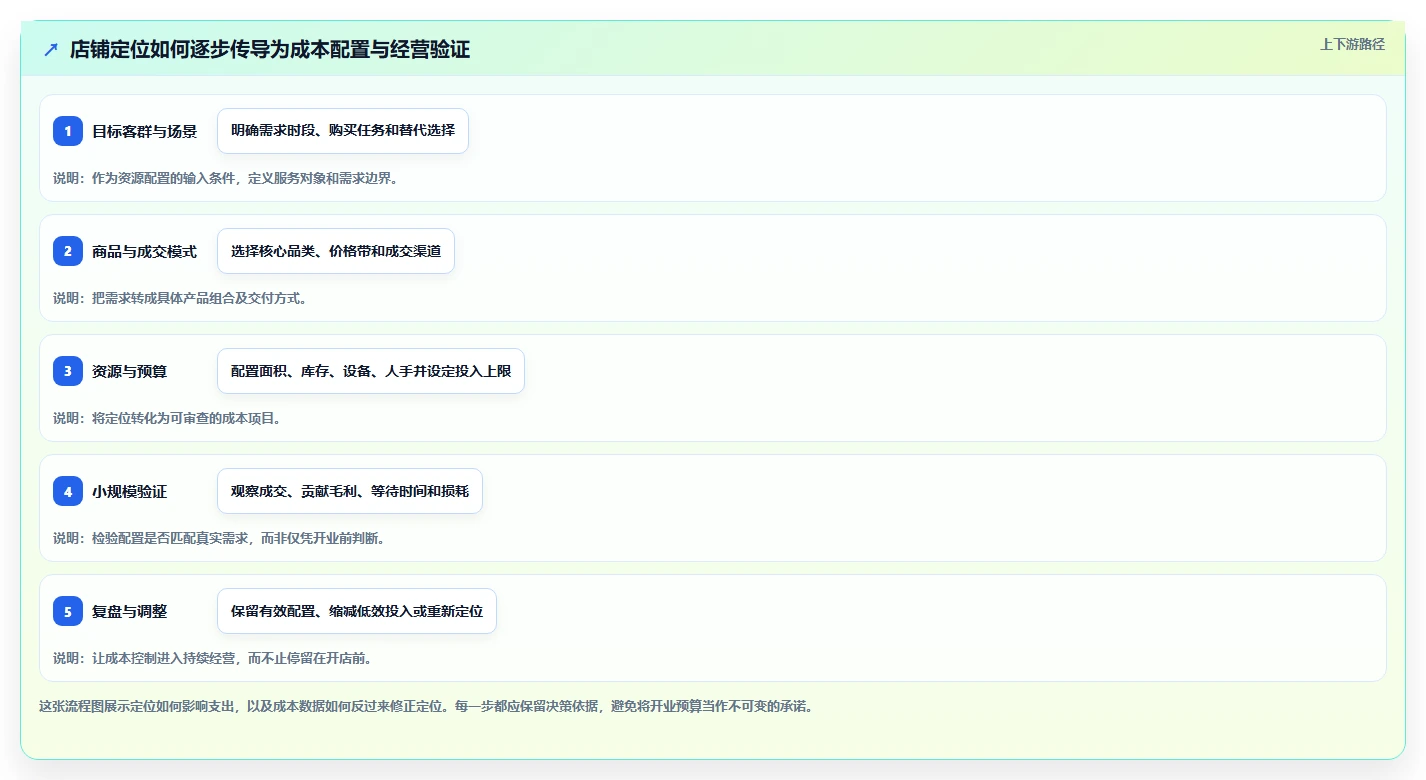Screen dimensions: 1426x780
Task: Click the note 让成本控制进入持续经营
Action: tap(165, 658)
